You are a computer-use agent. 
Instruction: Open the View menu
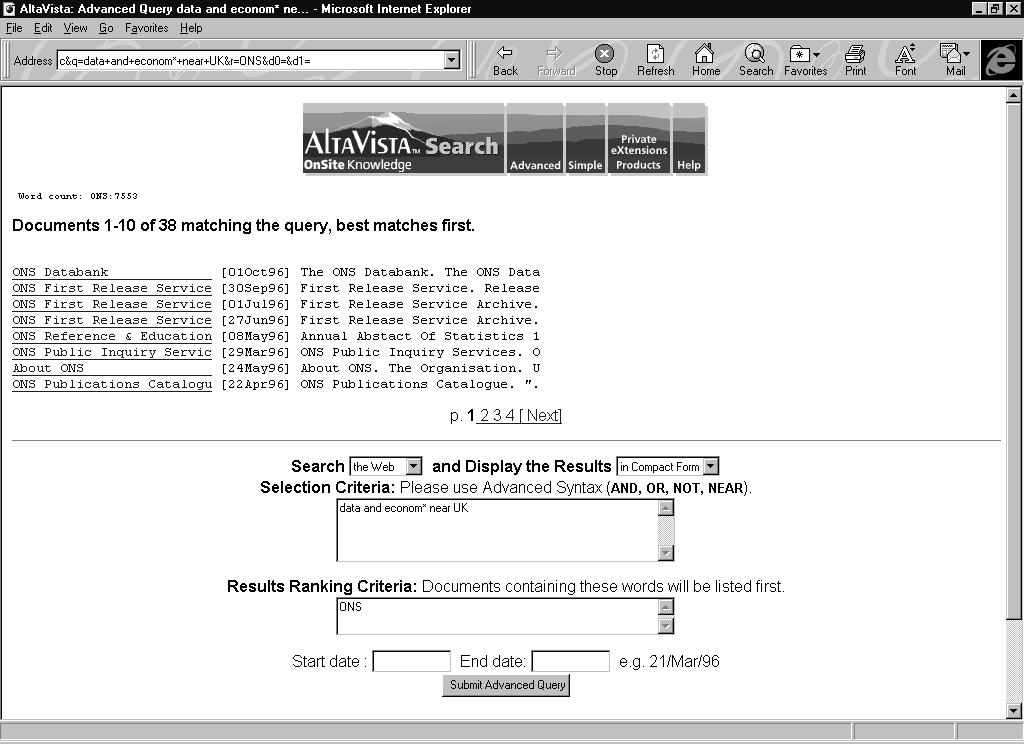coord(75,28)
